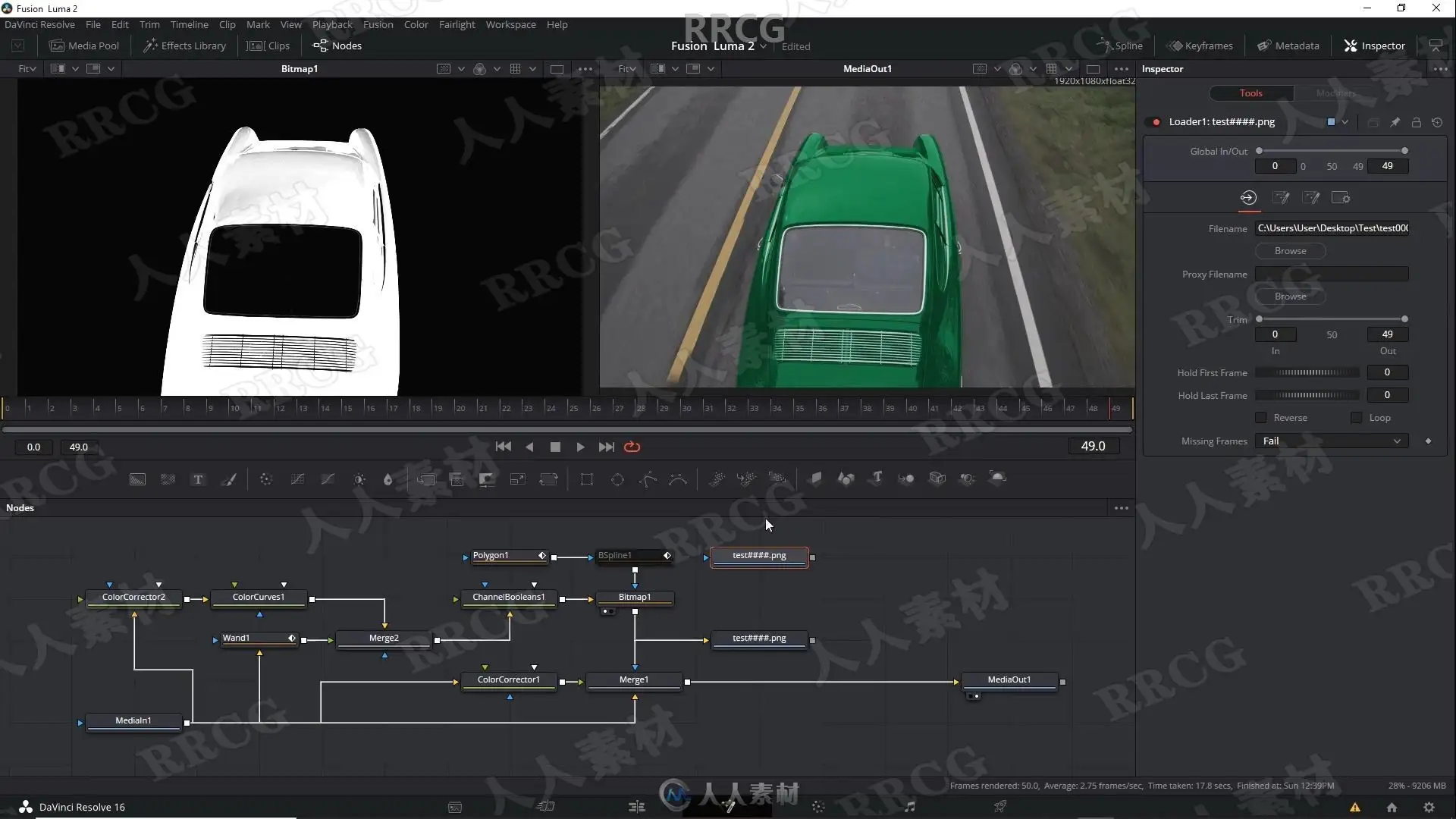1456x819 pixels.
Task: Open the Nodes panel options menu
Action: [x=1122, y=508]
